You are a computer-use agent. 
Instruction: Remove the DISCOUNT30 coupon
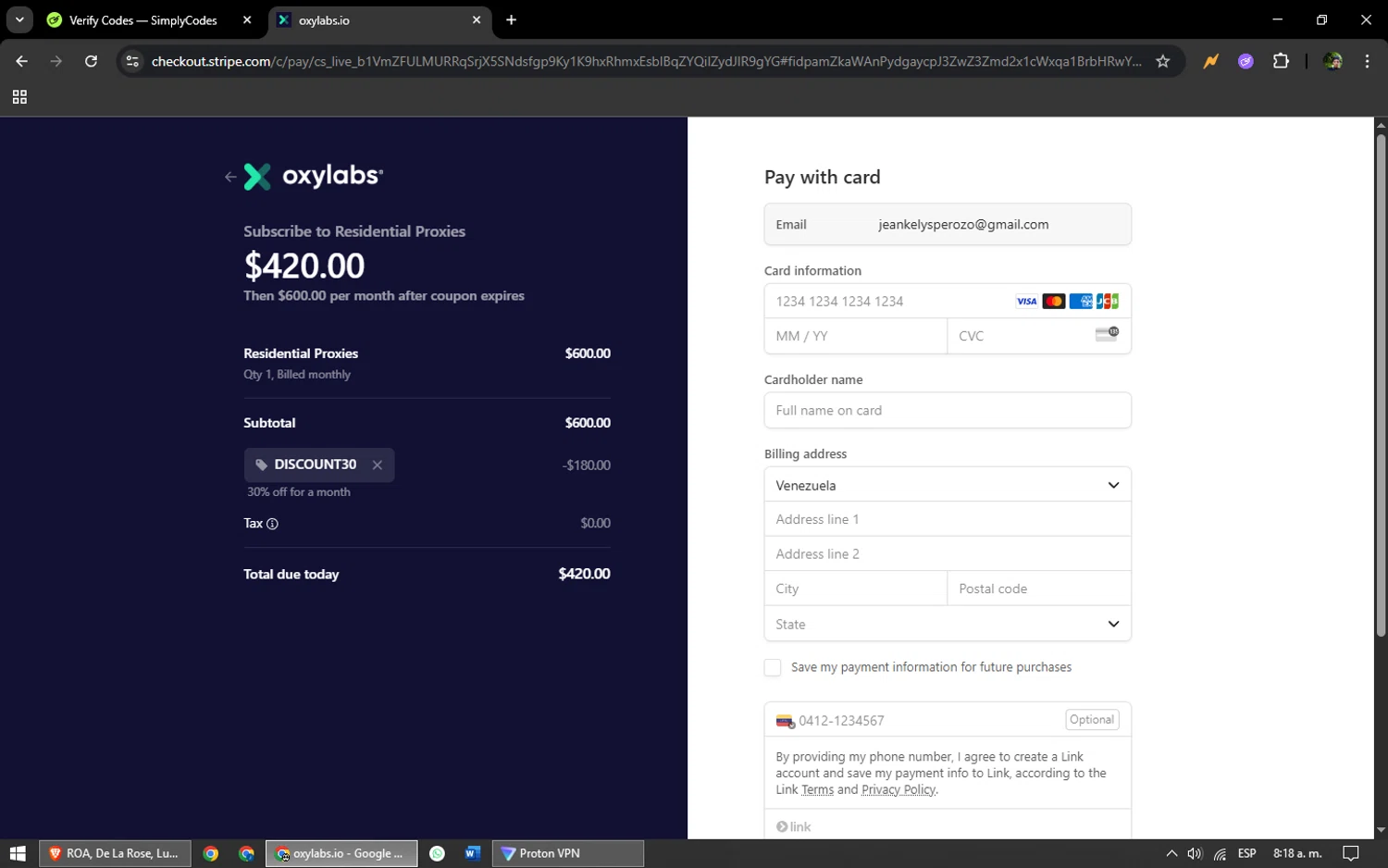[x=377, y=465]
